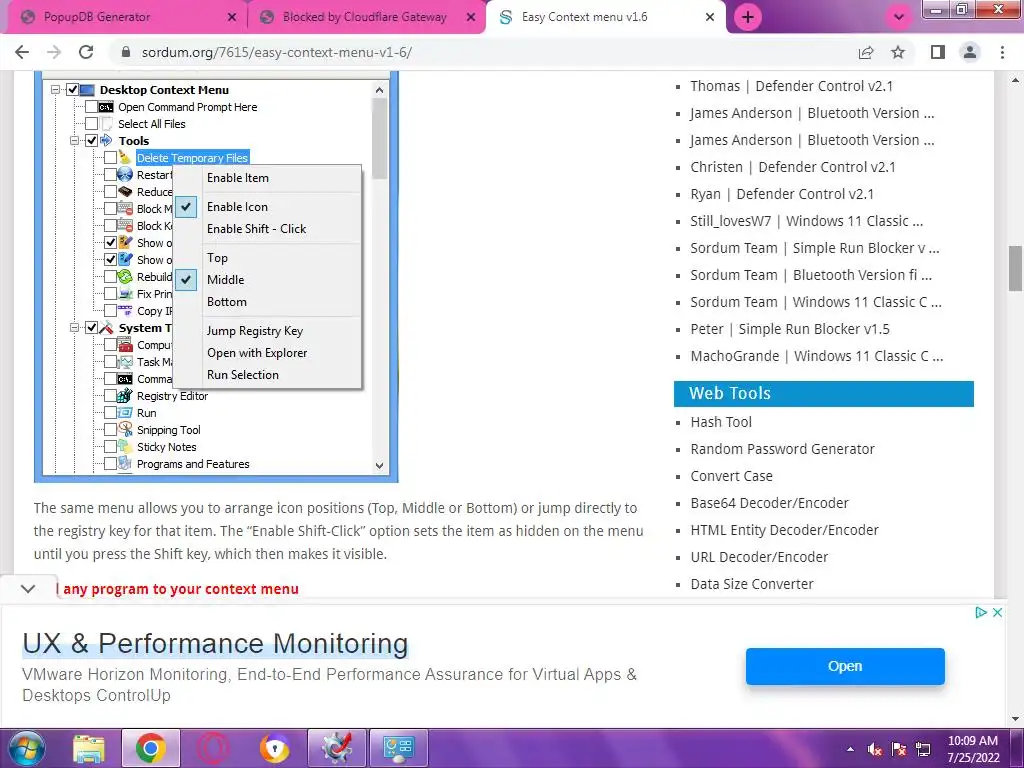Switch to Blocked by Cloudflare Gateway tab
This screenshot has height=768, width=1024.
pos(364,17)
